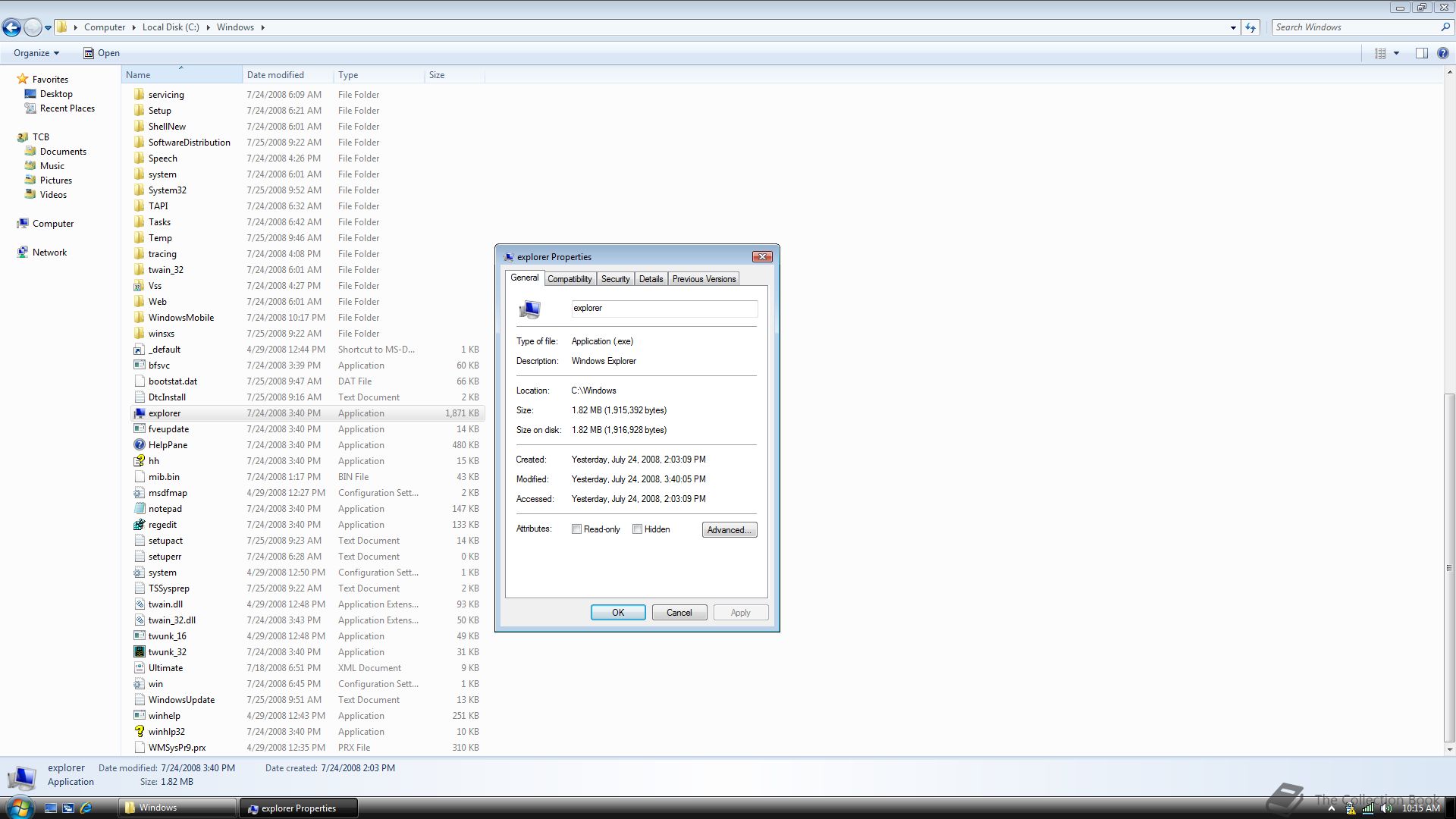Open Music library in sidebar
1456x819 pixels.
(52, 166)
